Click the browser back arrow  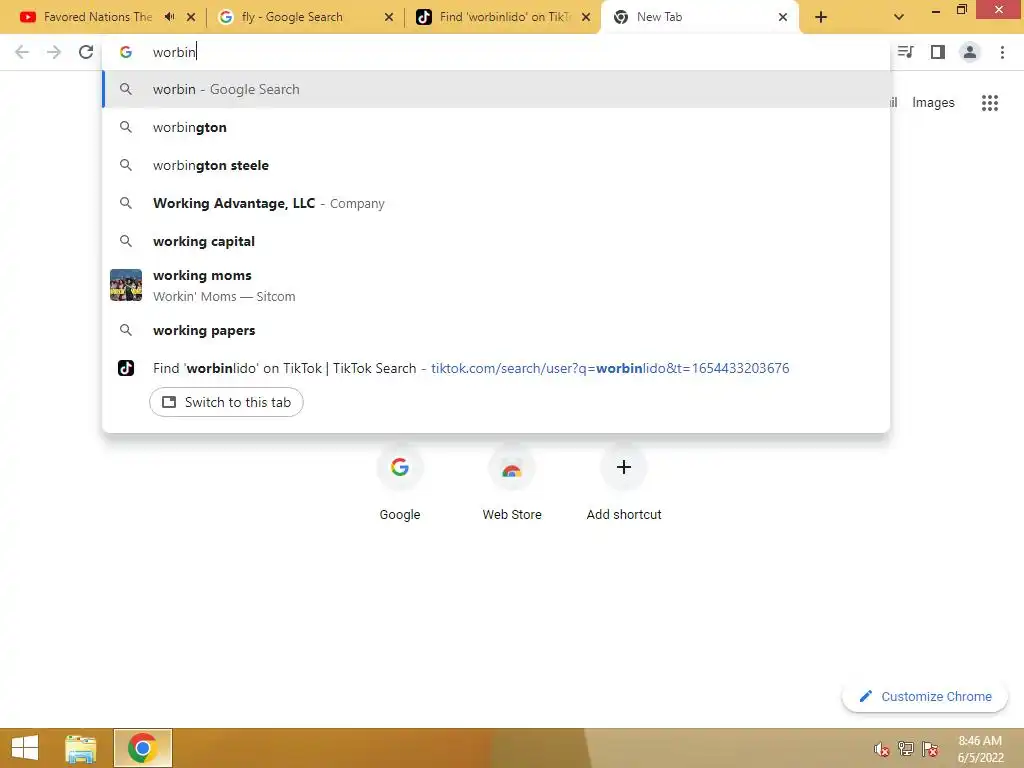pyautogui.click(x=22, y=52)
